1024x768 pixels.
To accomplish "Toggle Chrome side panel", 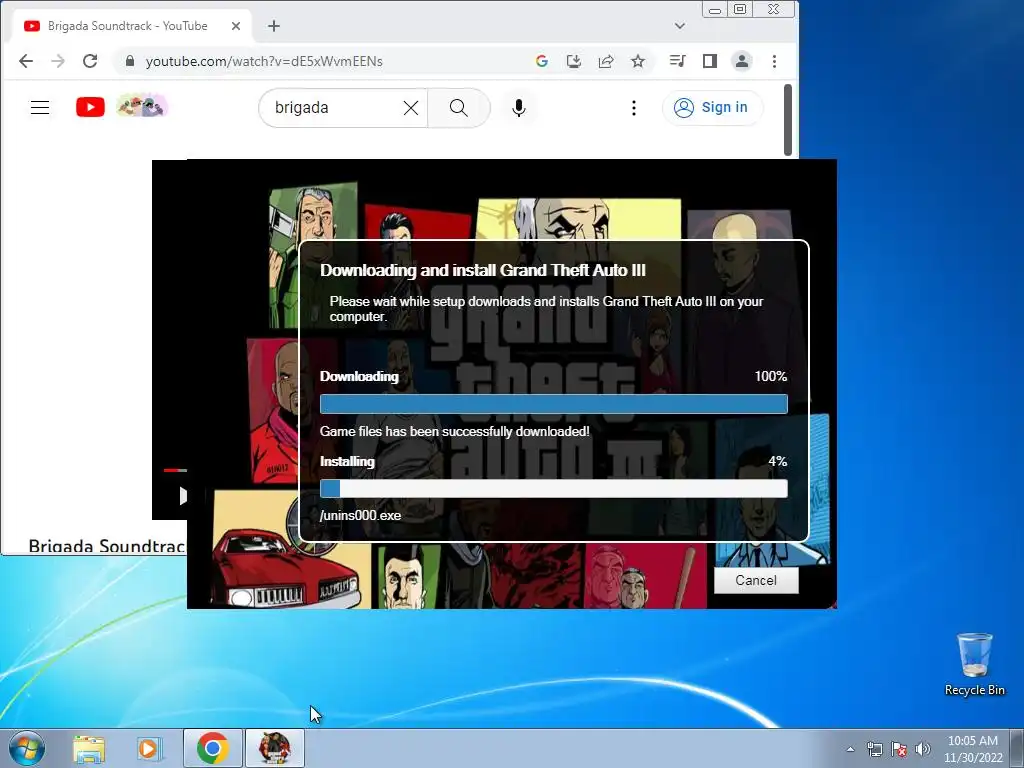I will pos(710,61).
